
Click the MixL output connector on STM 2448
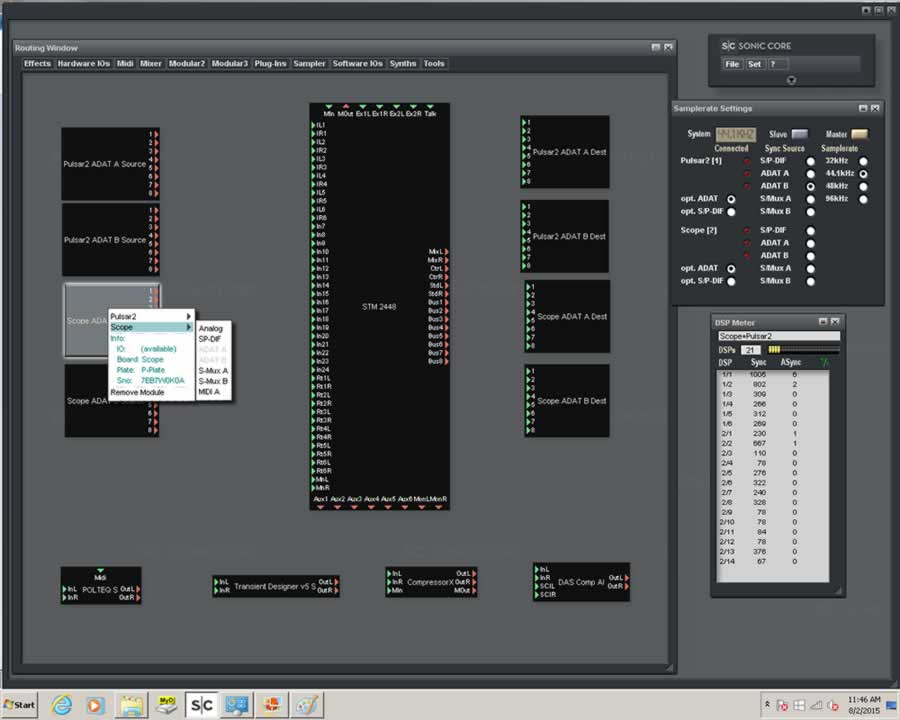pyautogui.click(x=446, y=251)
